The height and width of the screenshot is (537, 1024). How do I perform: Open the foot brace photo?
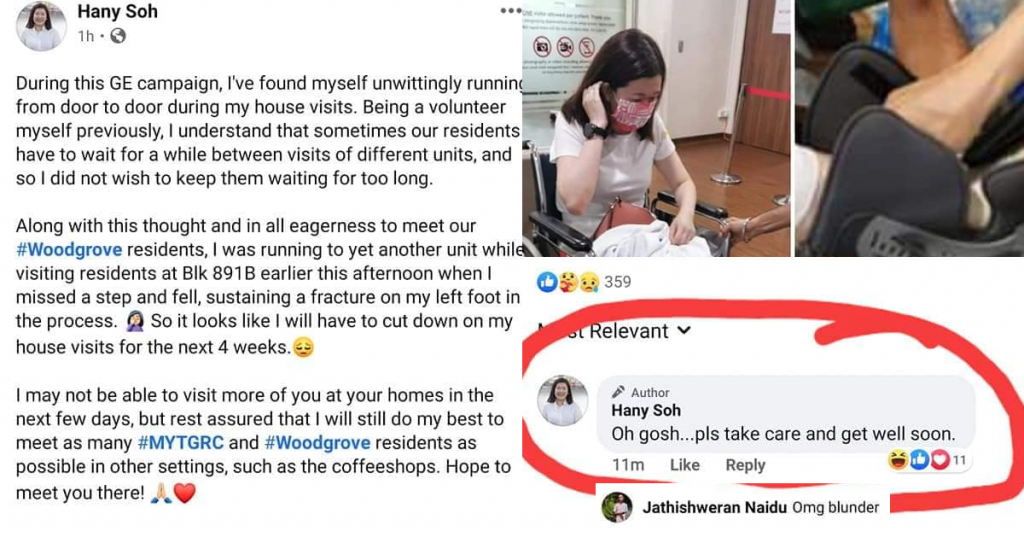click(x=909, y=128)
